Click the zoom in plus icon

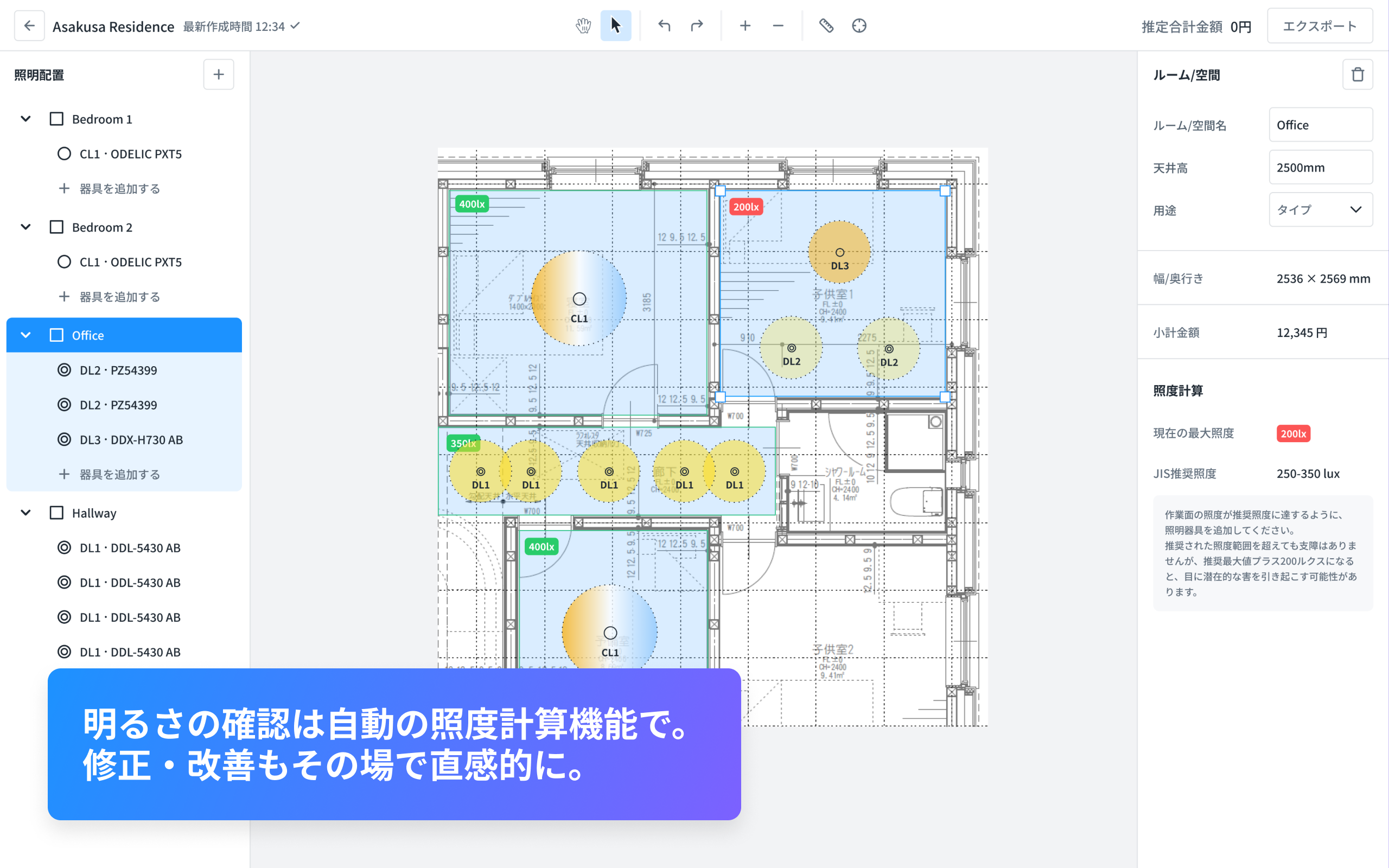point(745,26)
